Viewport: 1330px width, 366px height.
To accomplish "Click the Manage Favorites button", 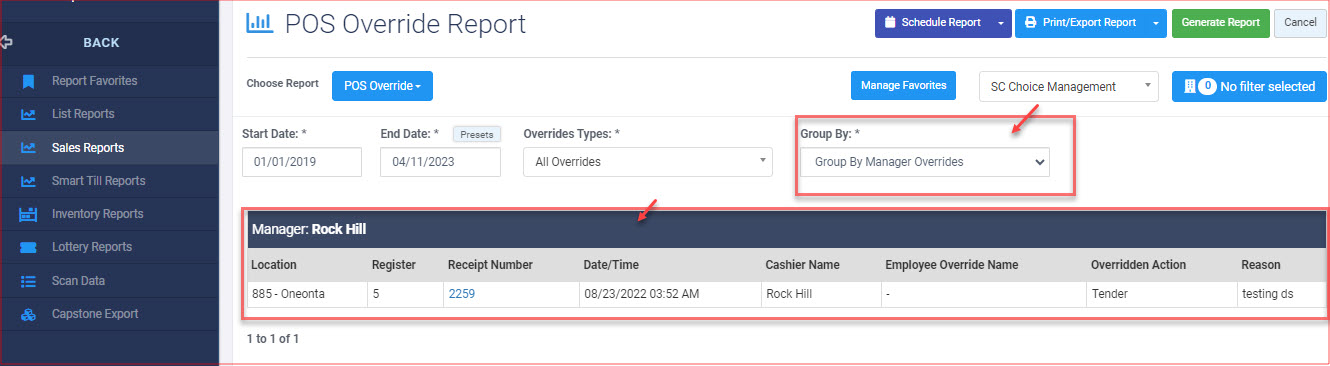I will [904, 86].
